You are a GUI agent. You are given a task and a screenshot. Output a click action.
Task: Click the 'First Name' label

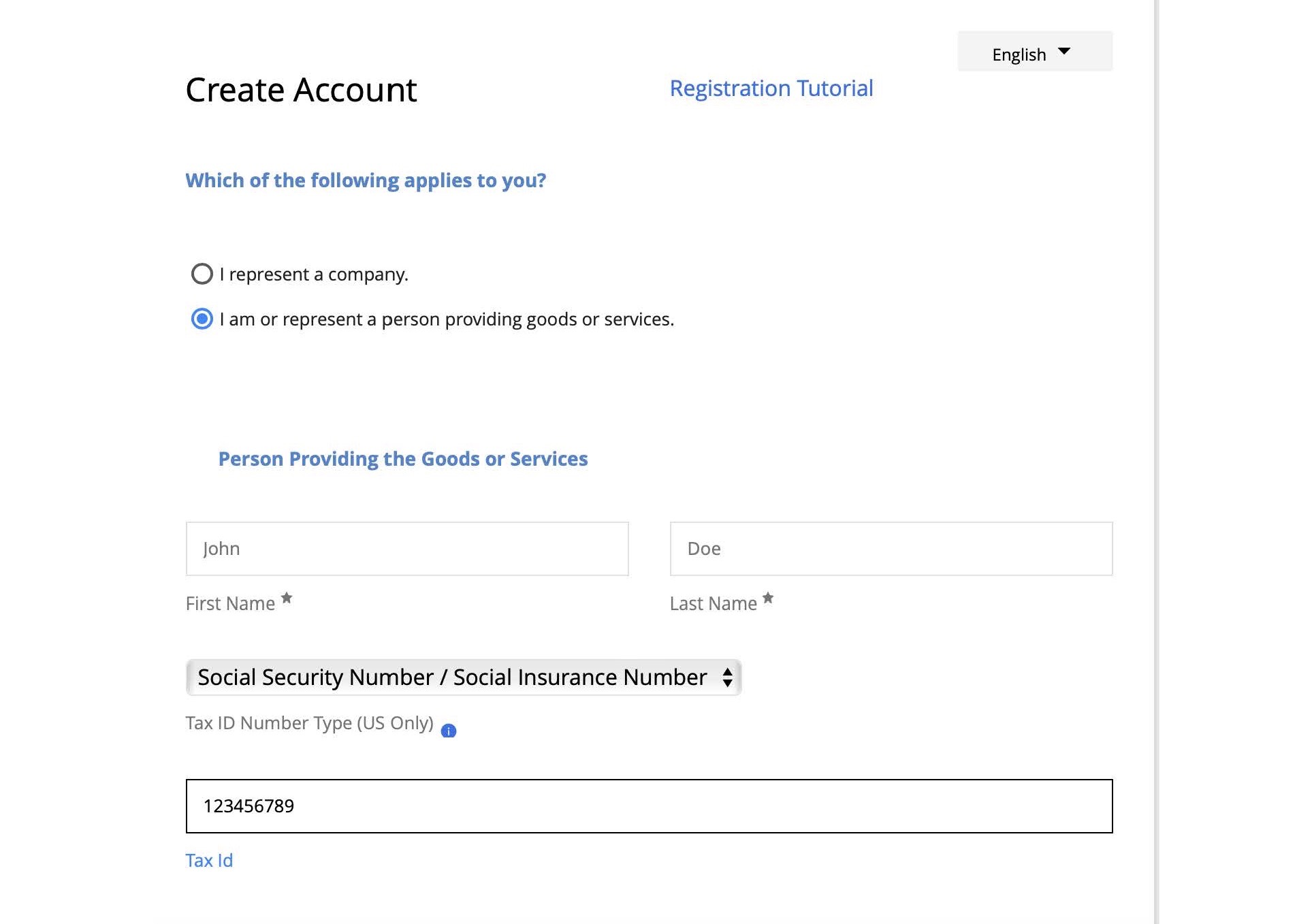[x=230, y=603]
